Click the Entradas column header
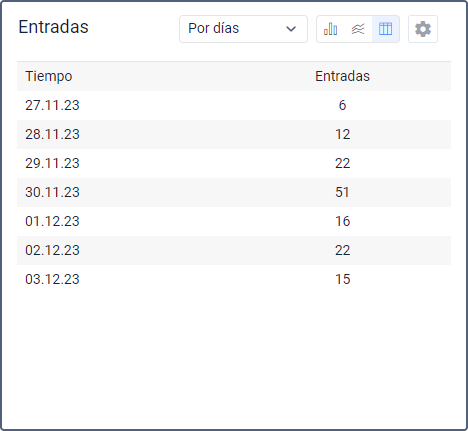The width and height of the screenshot is (468, 431). pos(342,76)
